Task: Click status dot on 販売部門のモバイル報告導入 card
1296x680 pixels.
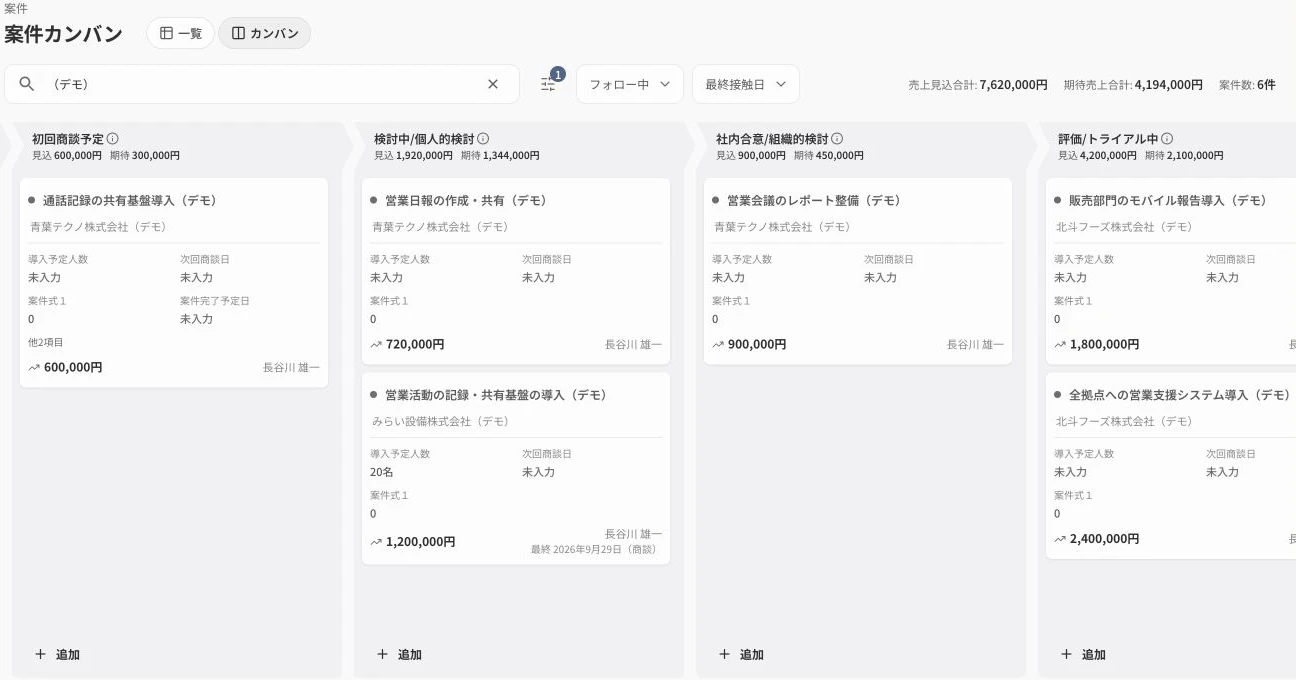Action: (1058, 200)
